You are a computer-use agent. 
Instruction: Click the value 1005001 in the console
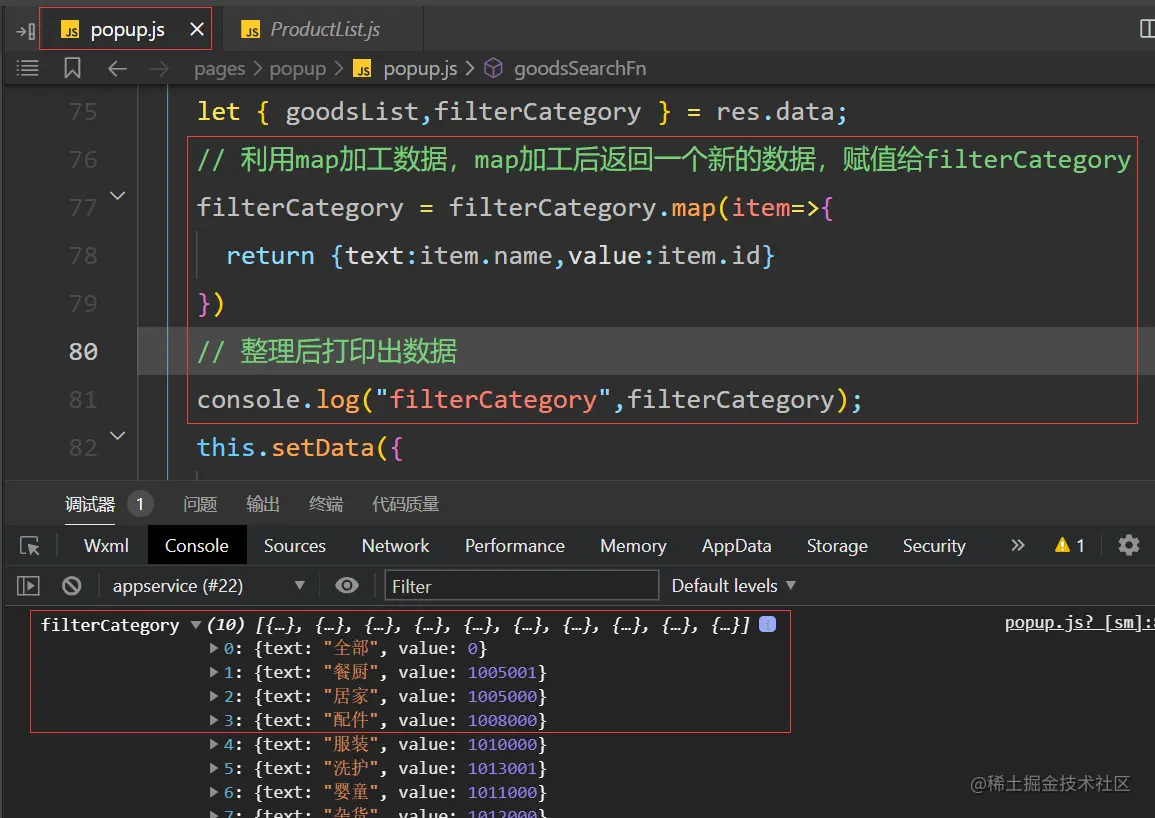click(502, 673)
